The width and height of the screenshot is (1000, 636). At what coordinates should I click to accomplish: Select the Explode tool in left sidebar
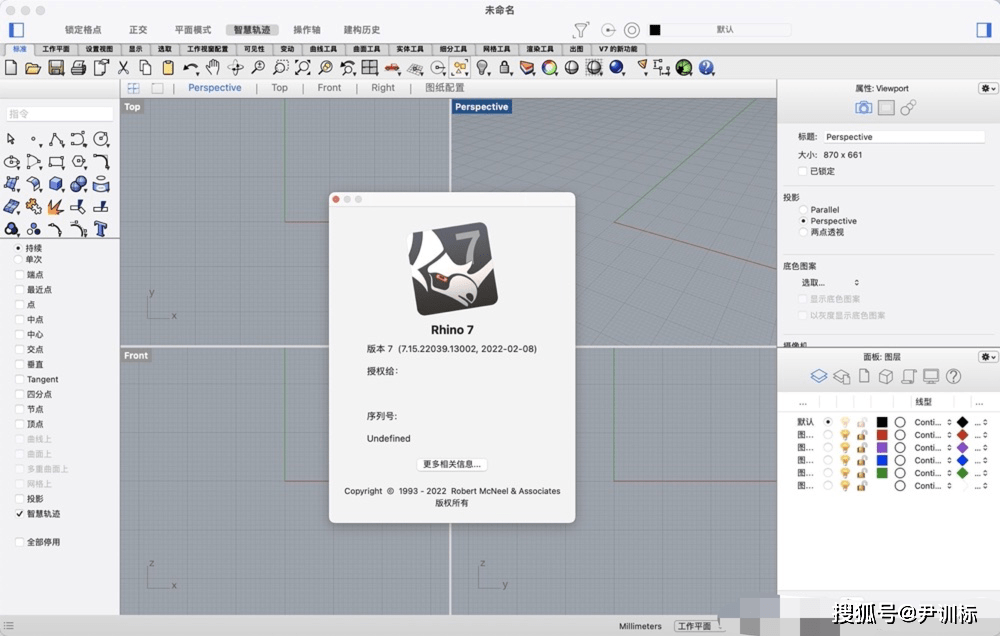pyautogui.click(x=57, y=206)
